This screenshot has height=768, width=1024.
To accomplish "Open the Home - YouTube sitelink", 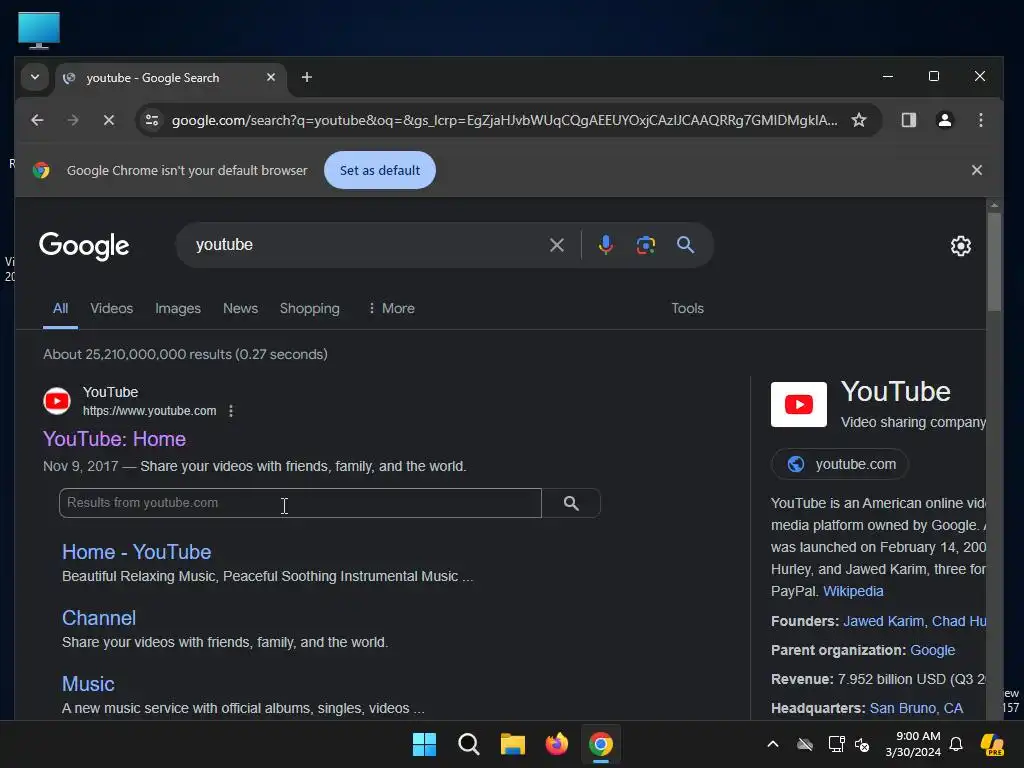I will coord(136,552).
